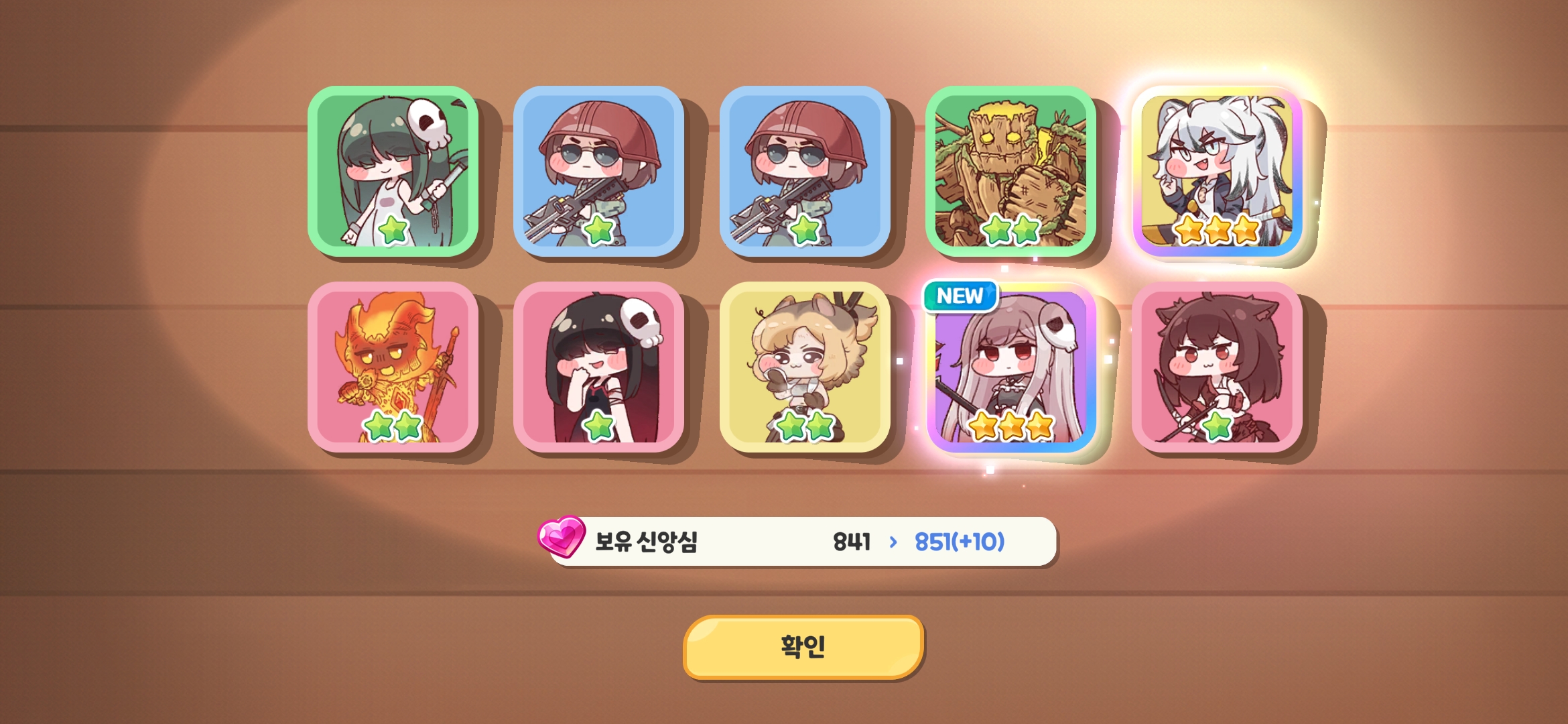Select the green-haired girl with skull card
Image resolution: width=1568 pixels, height=724 pixels.
(x=393, y=172)
